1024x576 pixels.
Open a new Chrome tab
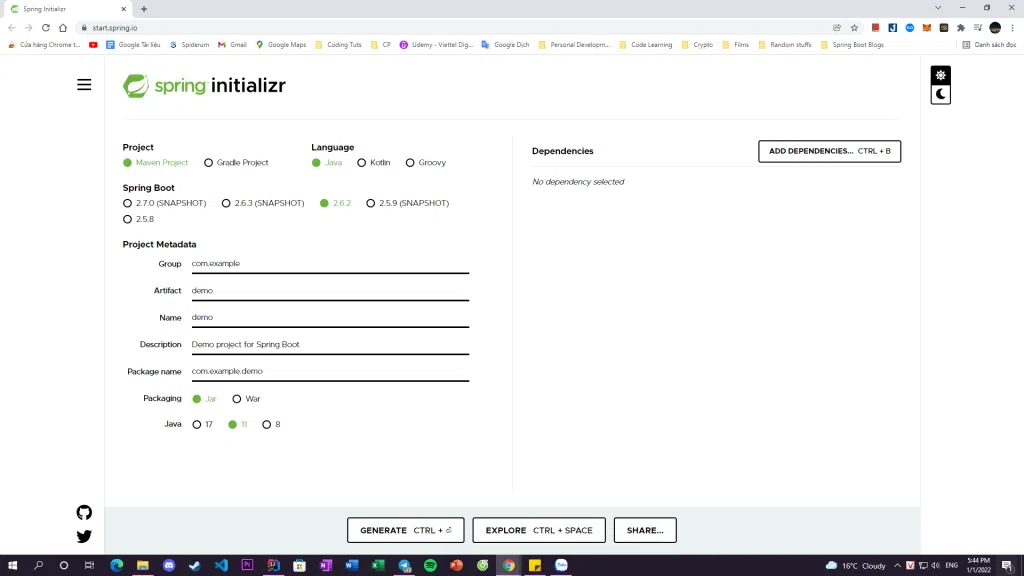coord(144,9)
